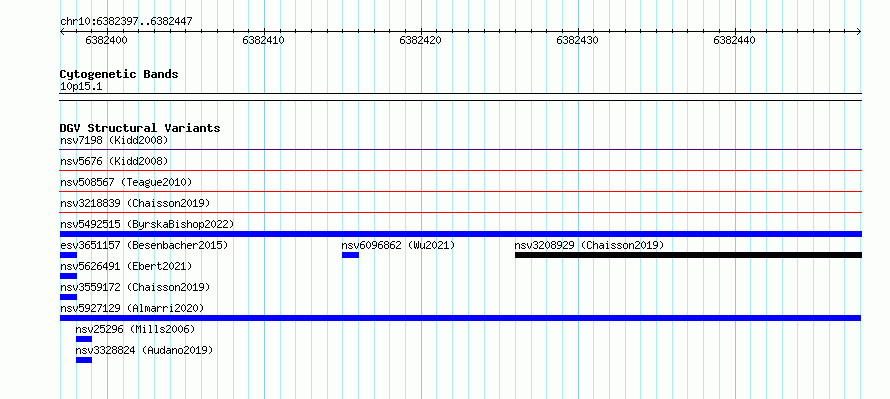Screen dimensions: 890x399
Task: Open nsv3218839 (Chaisson2019) variant details
Action: click(135, 203)
